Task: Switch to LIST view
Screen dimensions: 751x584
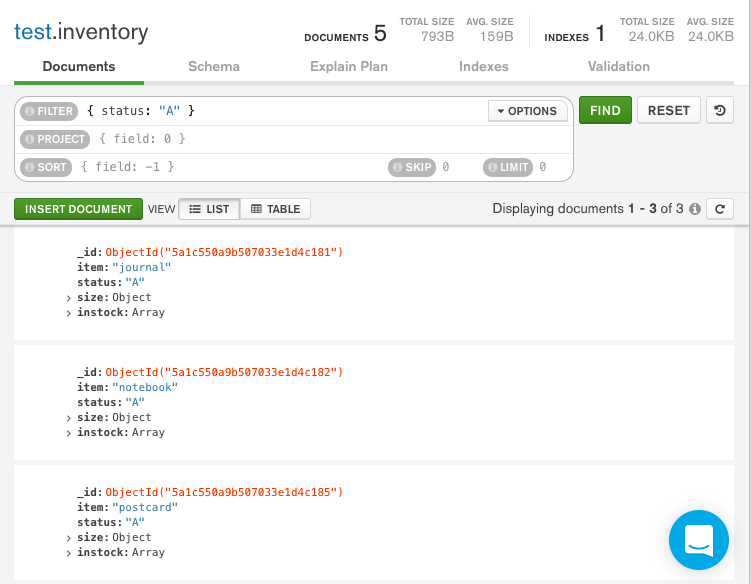Action: coord(209,209)
